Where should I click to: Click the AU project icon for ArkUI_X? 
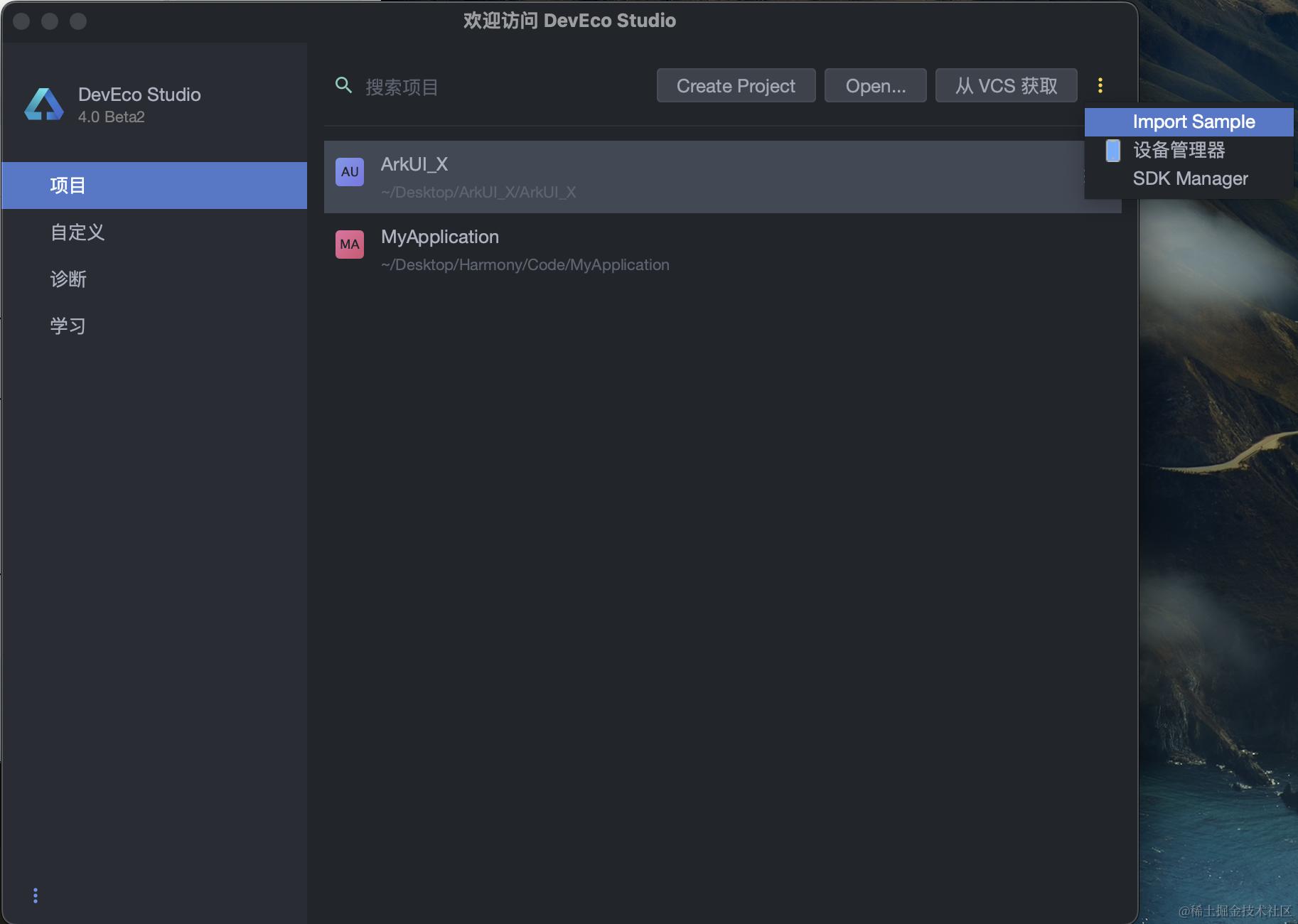pos(350,172)
